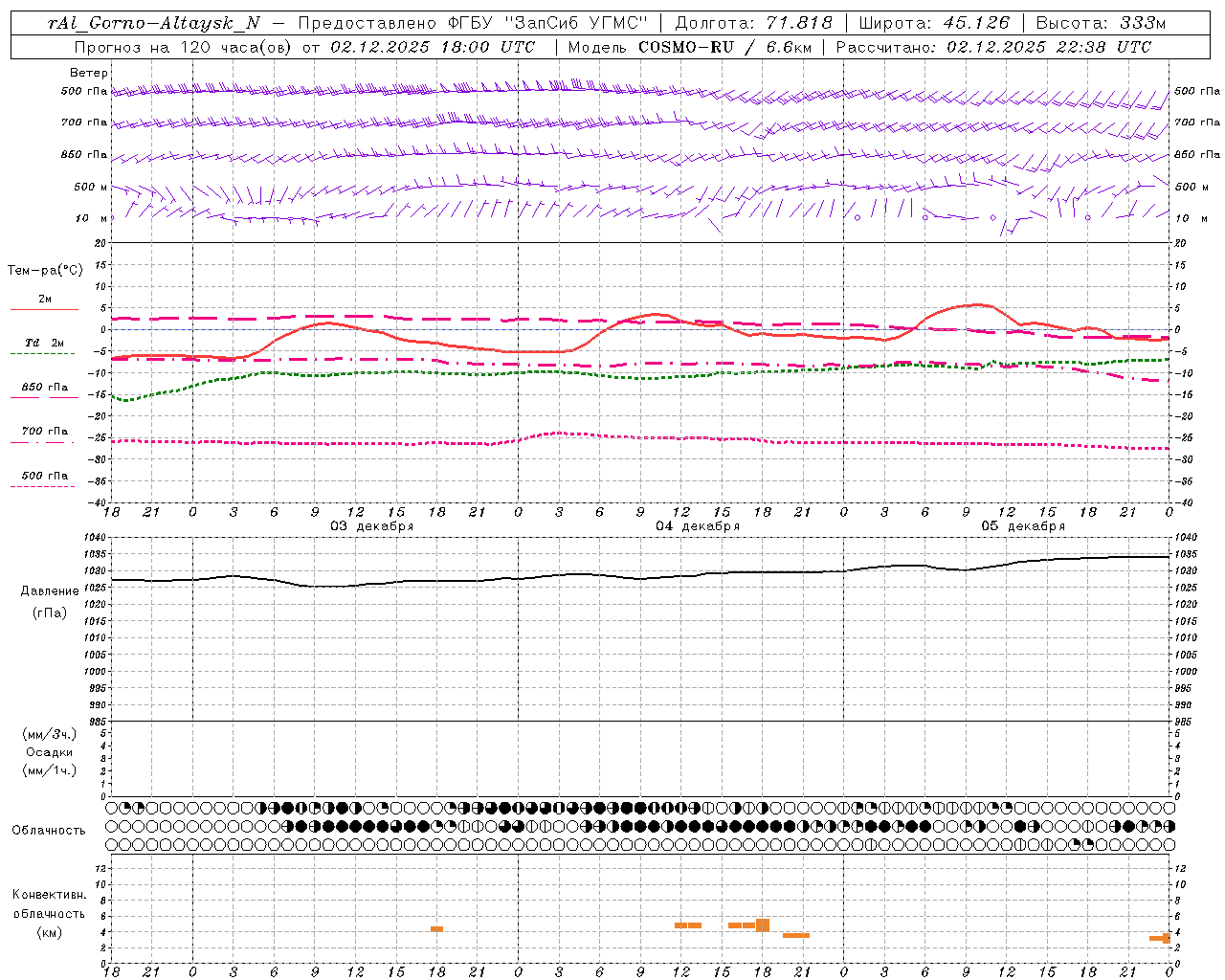Click the Давление pressure chart label
The height and width of the screenshot is (980, 1225).
[50, 591]
